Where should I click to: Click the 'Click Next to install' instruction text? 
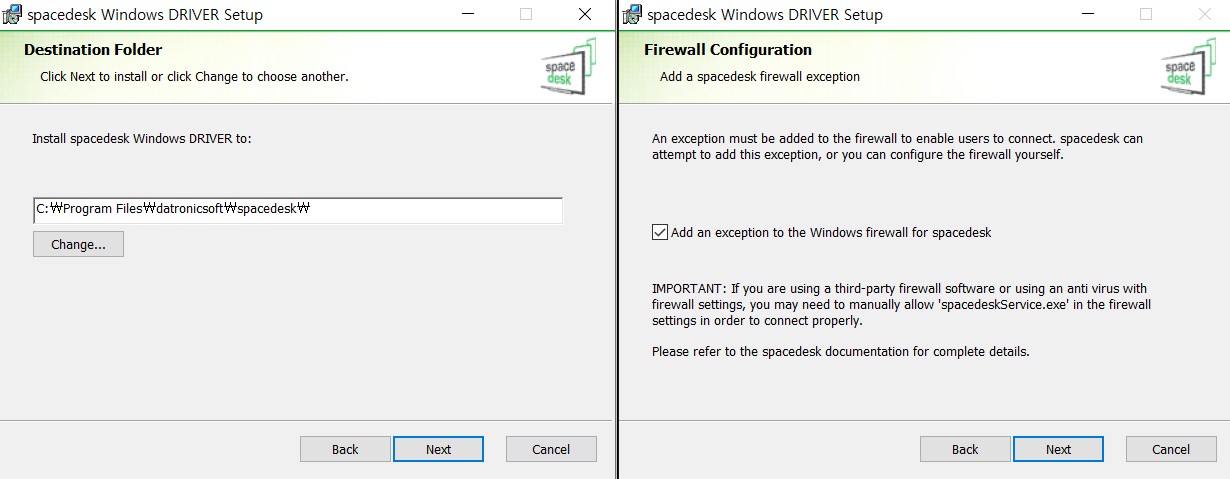coord(194,77)
